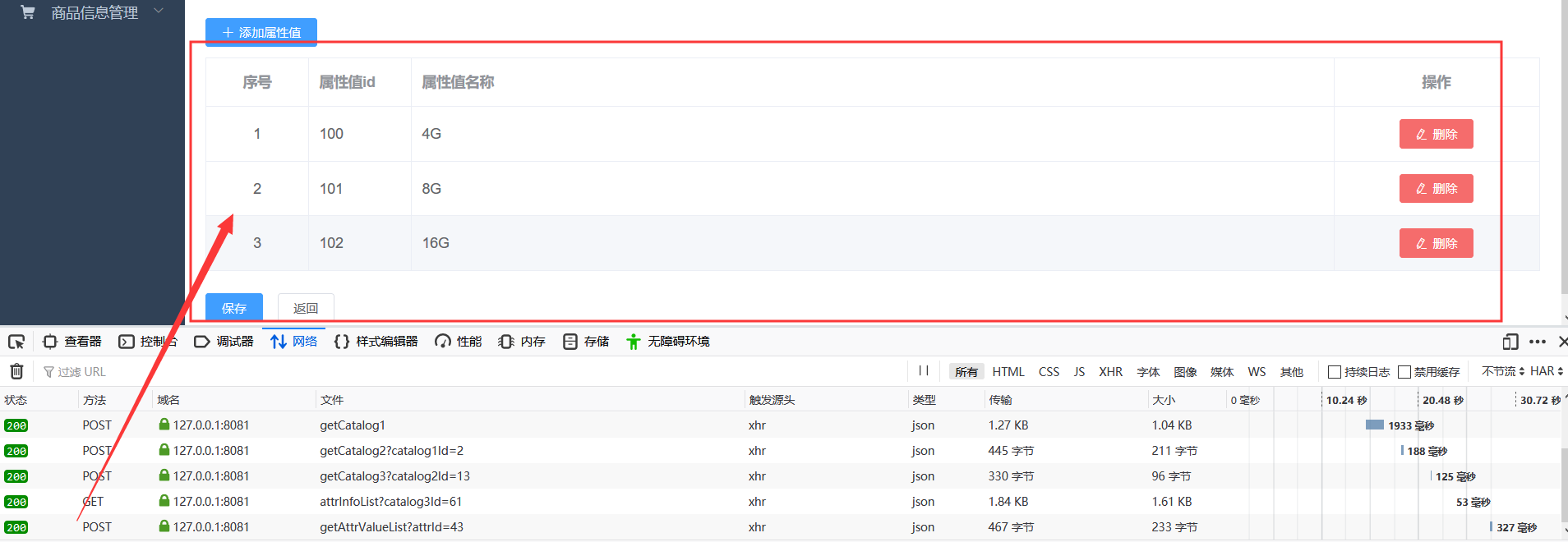Click lock icon of getCatalog1 request
Screen dimensions: 1568x542
click(164, 425)
